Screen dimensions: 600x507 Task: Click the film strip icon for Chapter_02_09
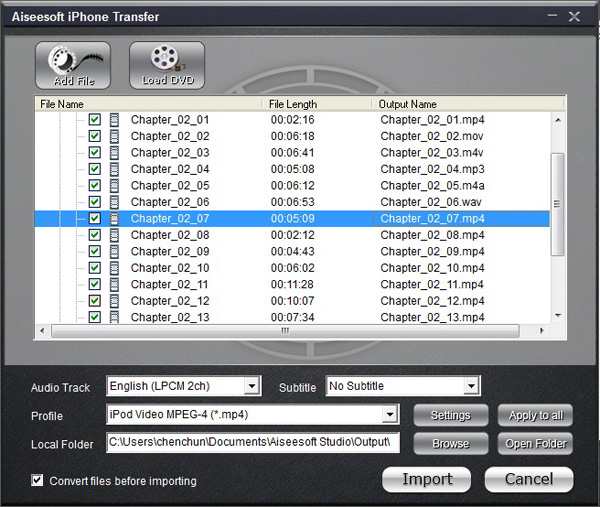[114, 251]
